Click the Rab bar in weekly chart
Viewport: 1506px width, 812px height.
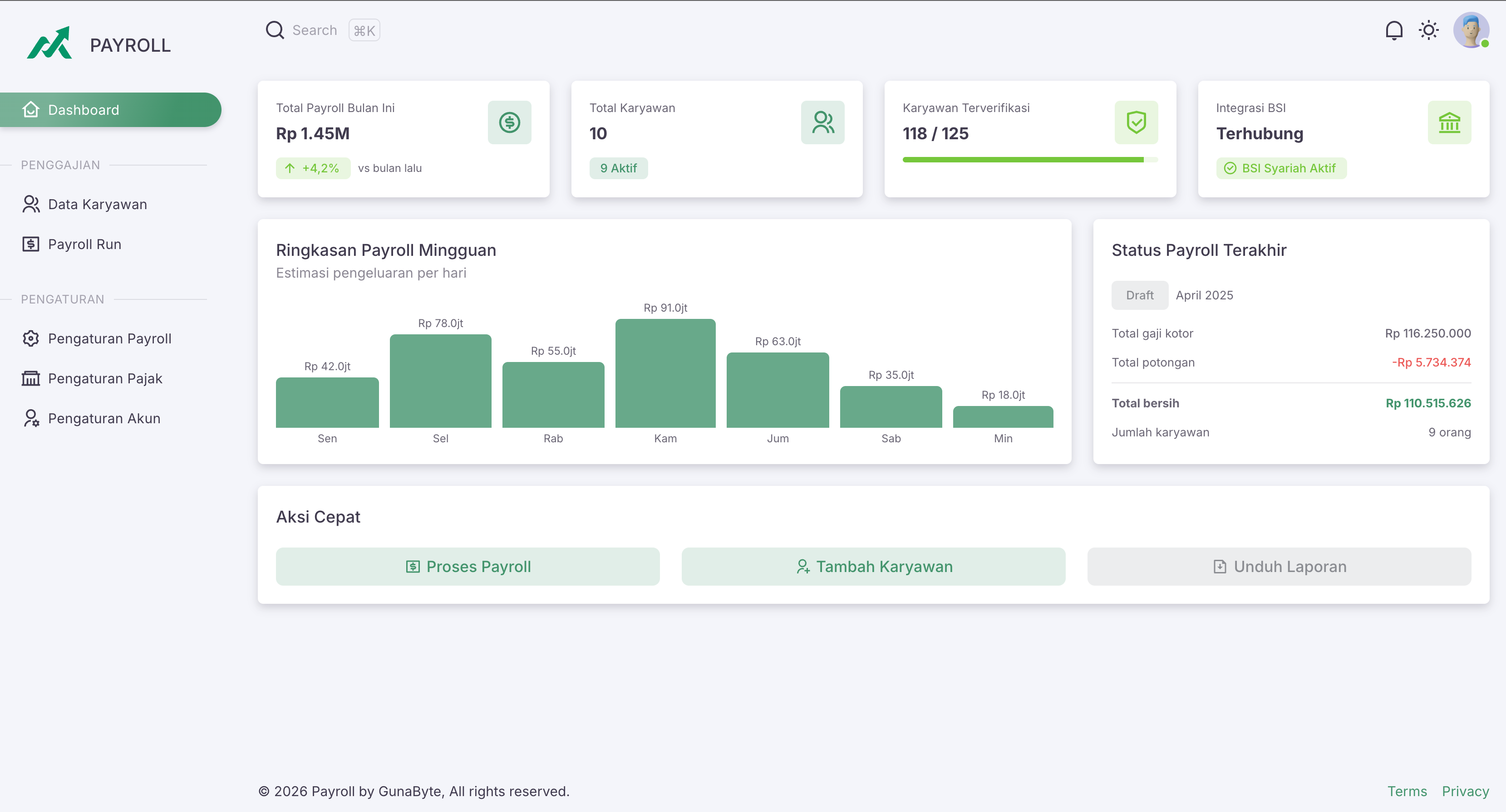[x=553, y=394]
